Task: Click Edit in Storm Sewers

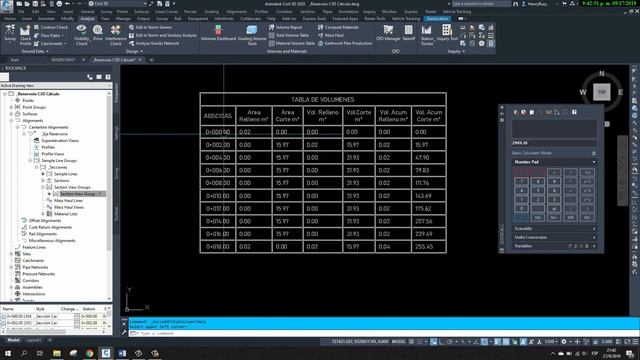Action: click(150, 27)
